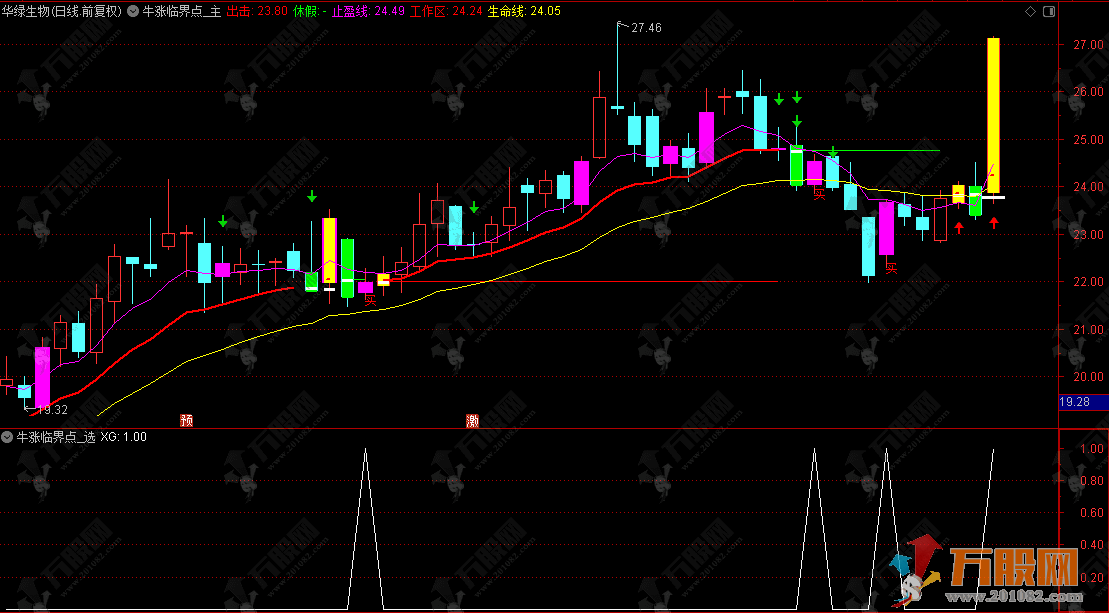The height and width of the screenshot is (613, 1109).
Task: Click the rightmost red up arrow signal
Action: coord(994,223)
